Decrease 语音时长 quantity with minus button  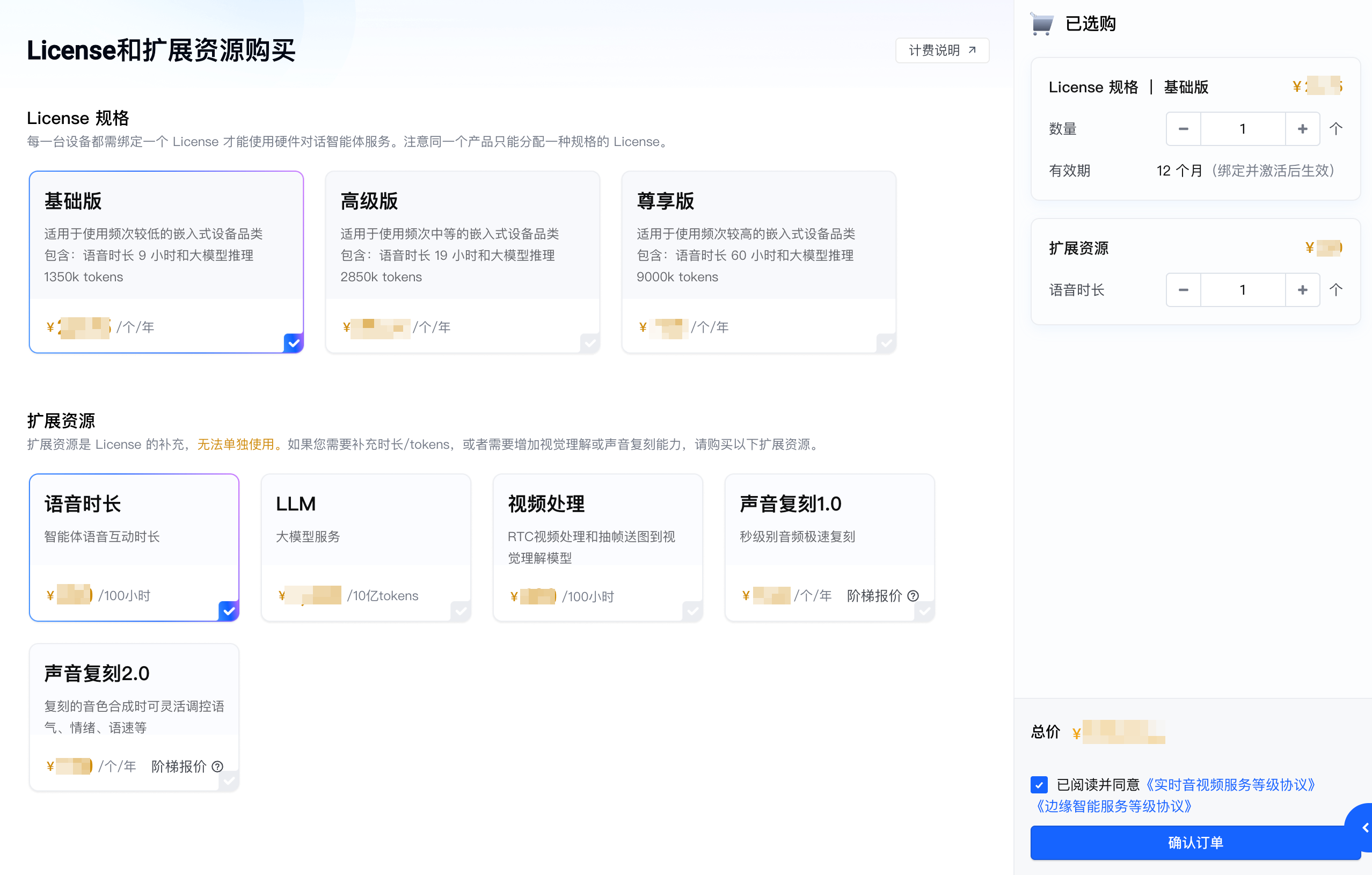[x=1183, y=290]
